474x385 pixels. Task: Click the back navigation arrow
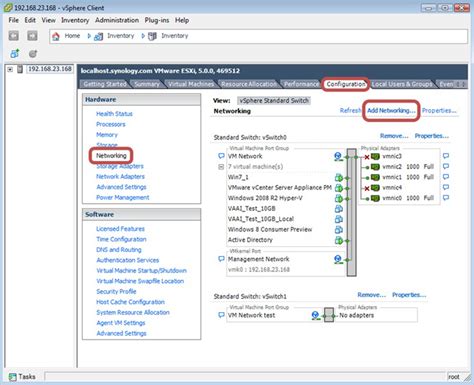14,36
